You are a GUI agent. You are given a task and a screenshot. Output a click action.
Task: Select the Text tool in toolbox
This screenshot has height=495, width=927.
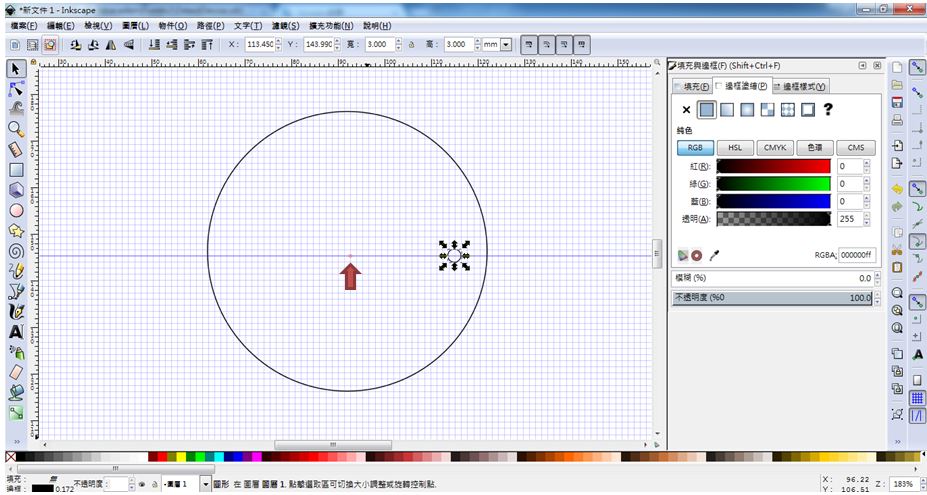[15, 332]
